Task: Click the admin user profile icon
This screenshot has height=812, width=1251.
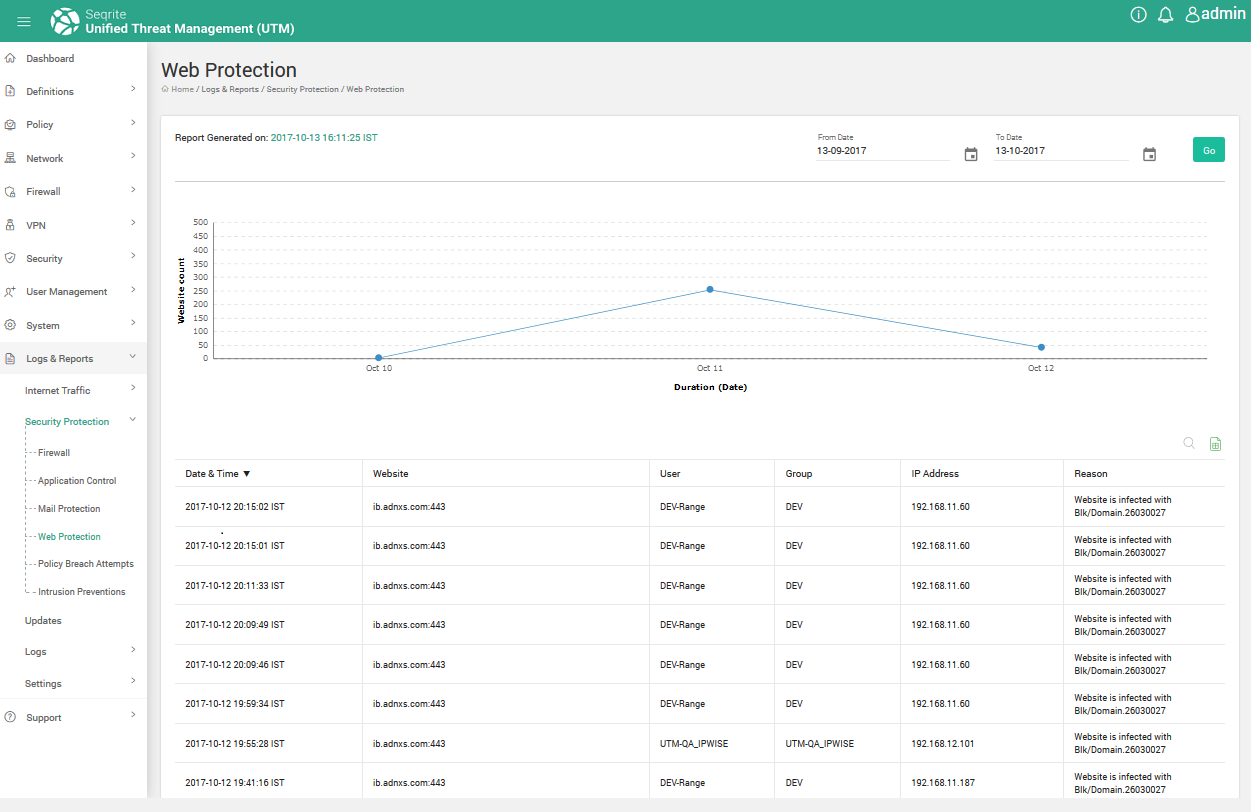Action: click(x=1192, y=15)
